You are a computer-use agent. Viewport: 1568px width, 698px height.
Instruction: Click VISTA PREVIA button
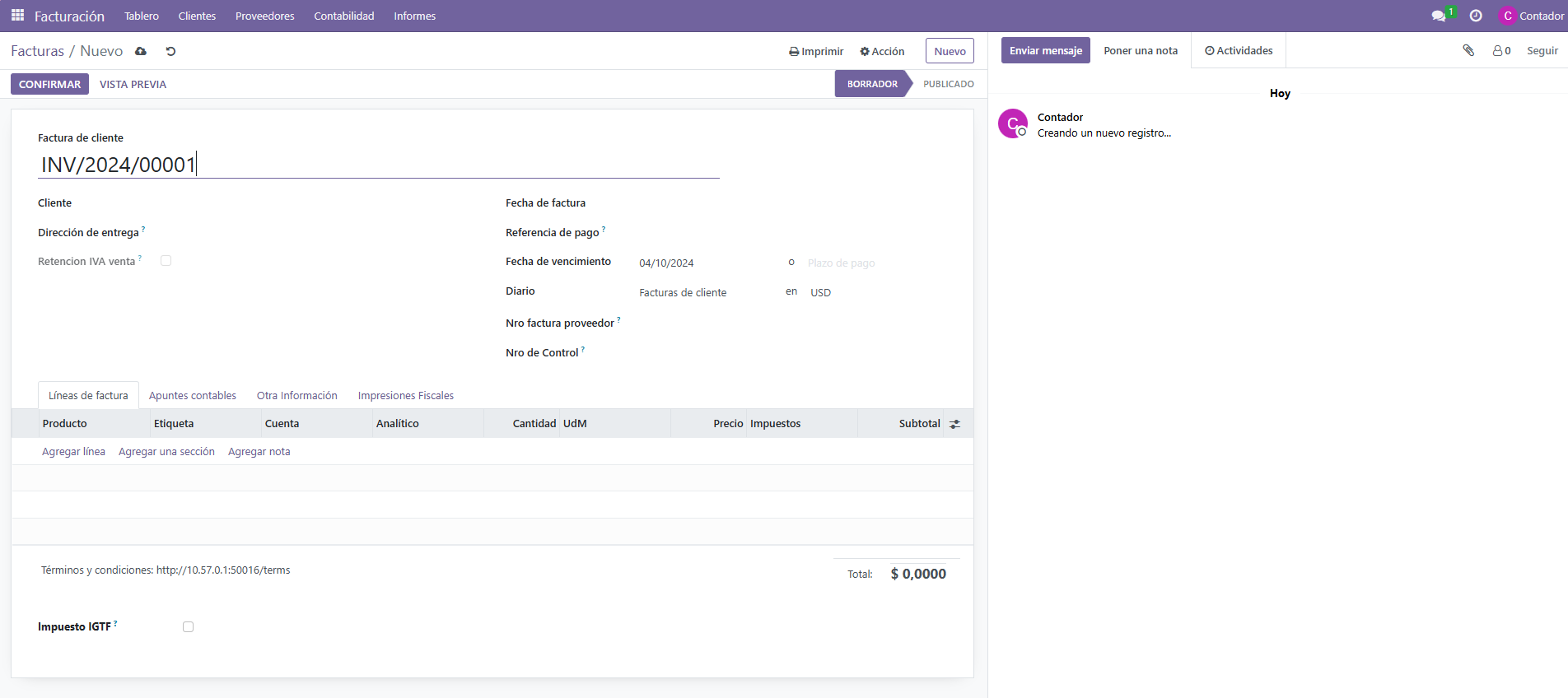click(x=133, y=84)
